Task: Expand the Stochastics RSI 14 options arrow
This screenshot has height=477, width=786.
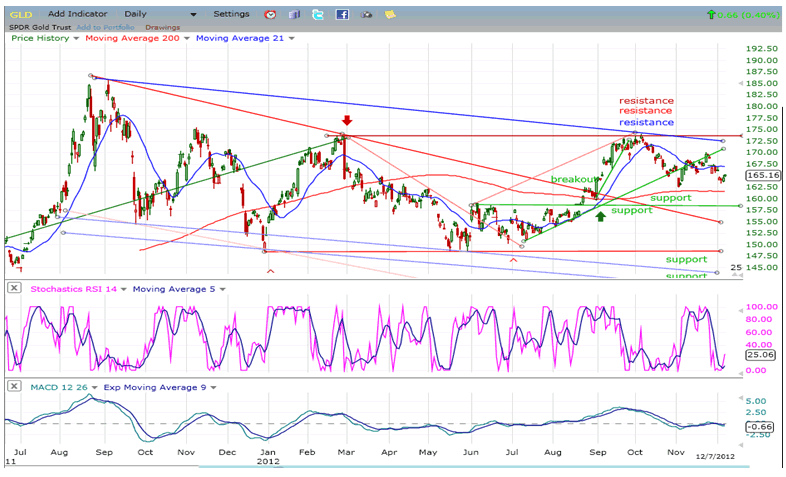Action: click(123, 289)
